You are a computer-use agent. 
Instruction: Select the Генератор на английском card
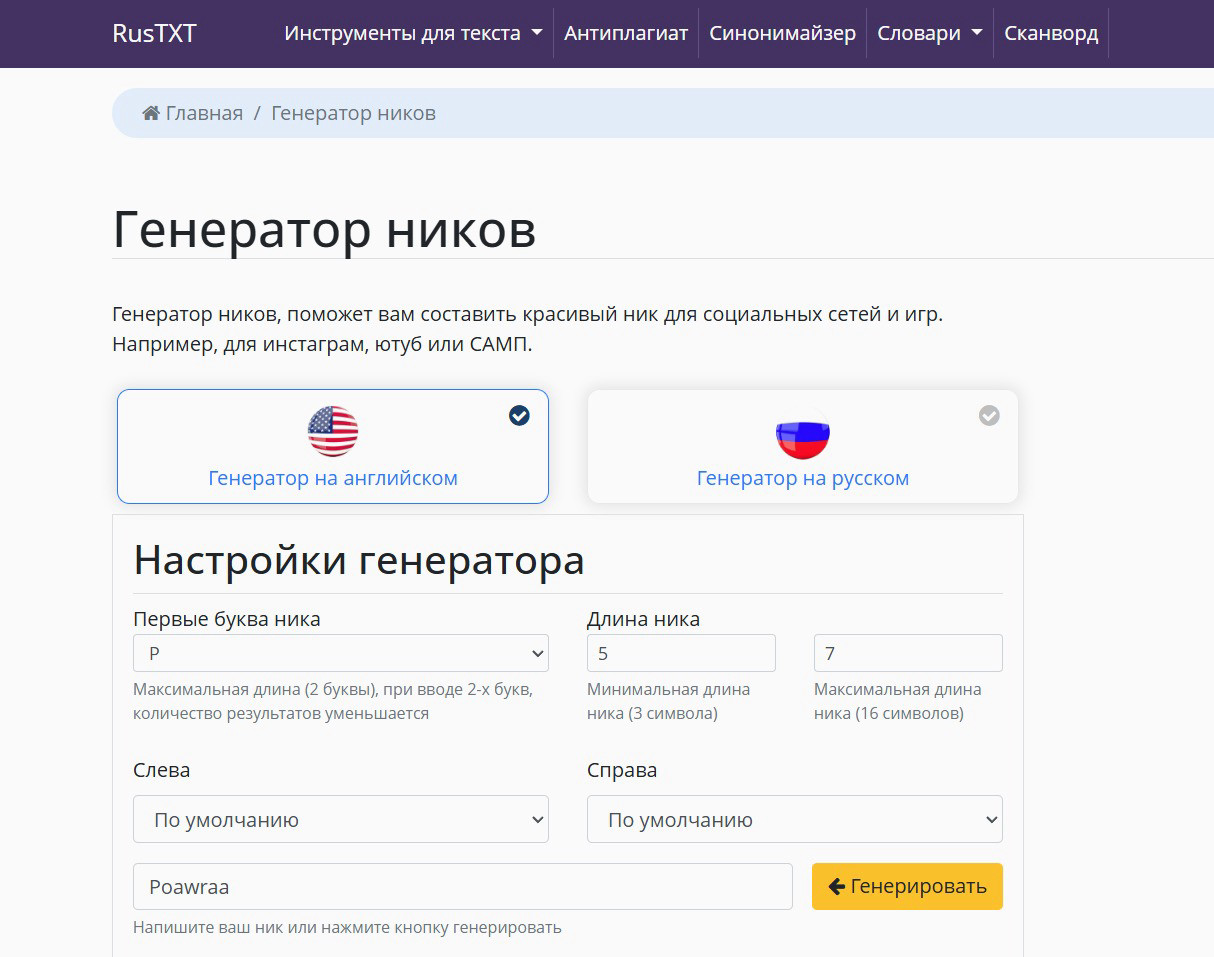click(x=332, y=446)
